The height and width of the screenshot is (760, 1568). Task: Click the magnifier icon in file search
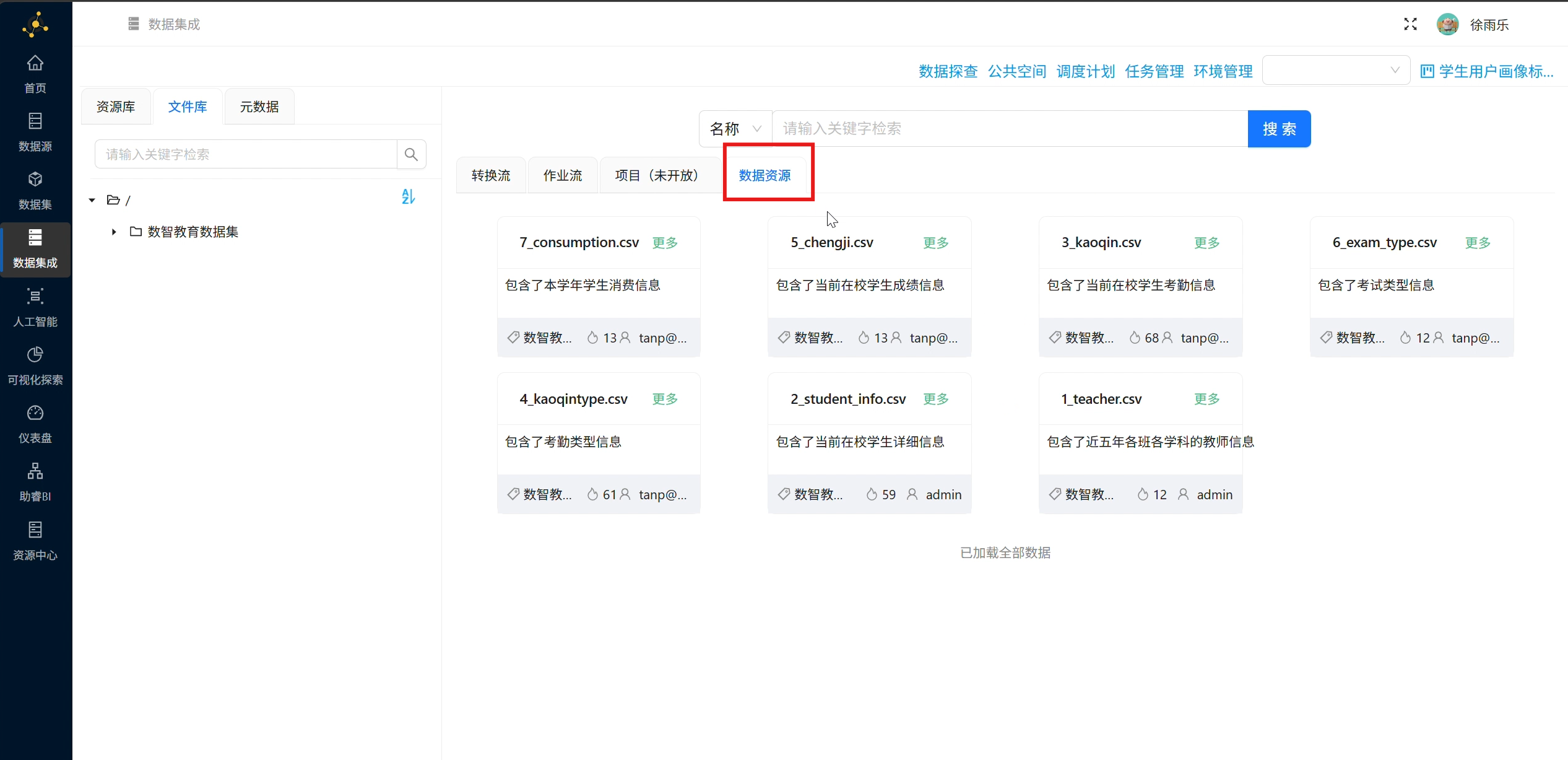[411, 154]
